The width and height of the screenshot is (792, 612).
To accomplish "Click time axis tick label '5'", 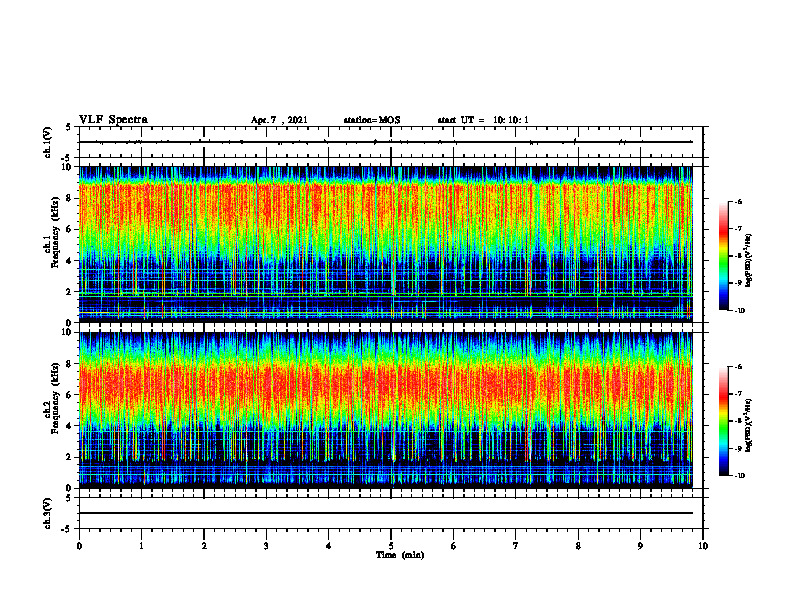I will [391, 546].
